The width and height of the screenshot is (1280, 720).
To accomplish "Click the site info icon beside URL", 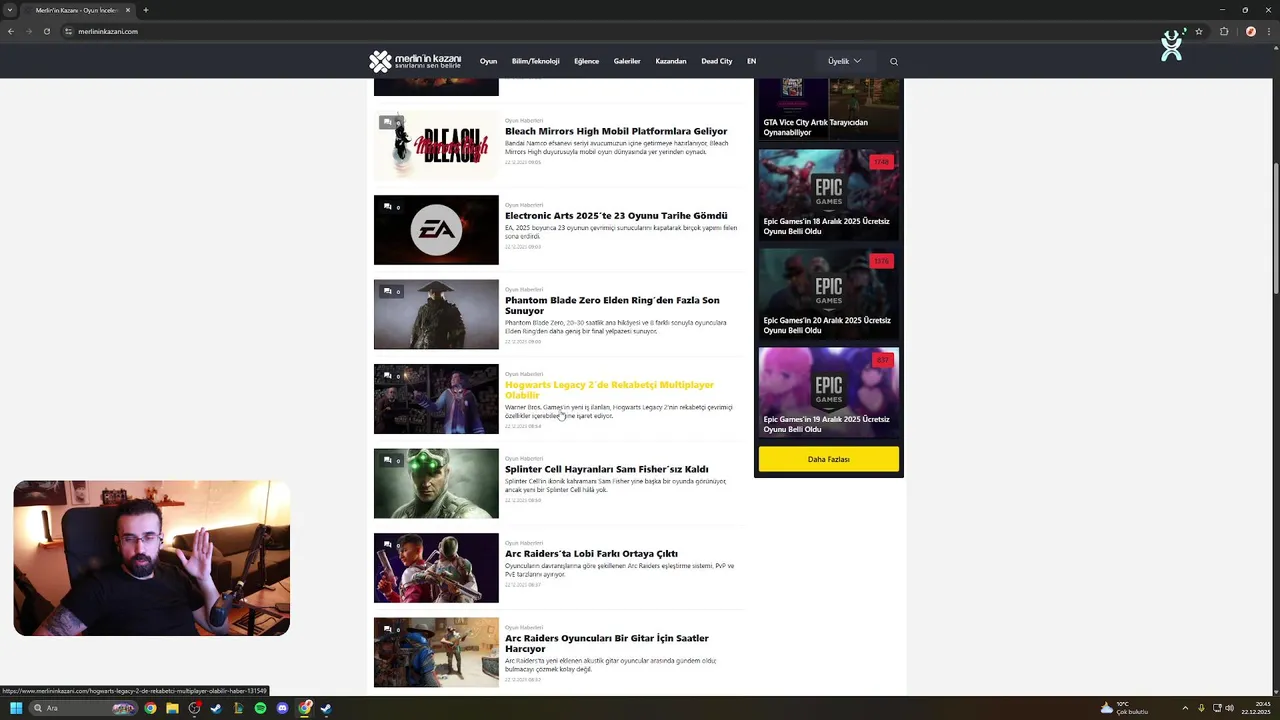I will point(69,31).
